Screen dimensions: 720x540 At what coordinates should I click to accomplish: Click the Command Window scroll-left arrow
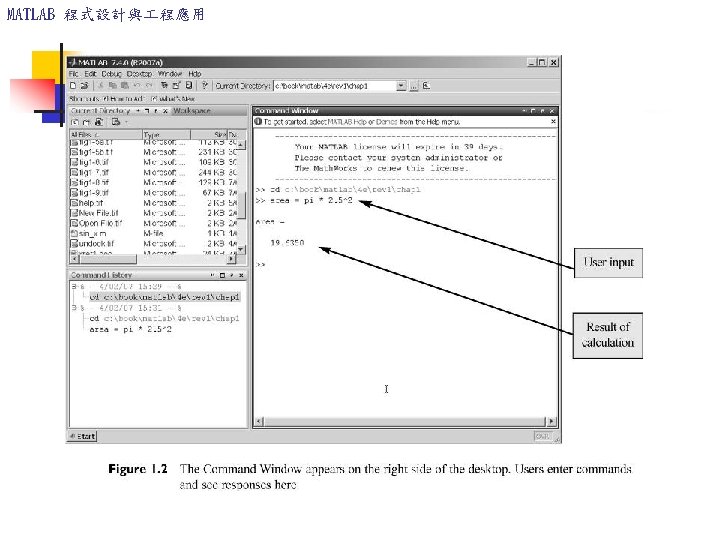[x=259, y=421]
